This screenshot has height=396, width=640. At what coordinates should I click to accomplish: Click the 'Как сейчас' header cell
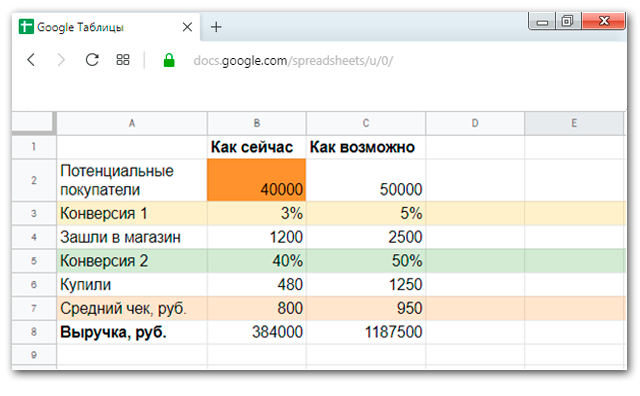(257, 147)
